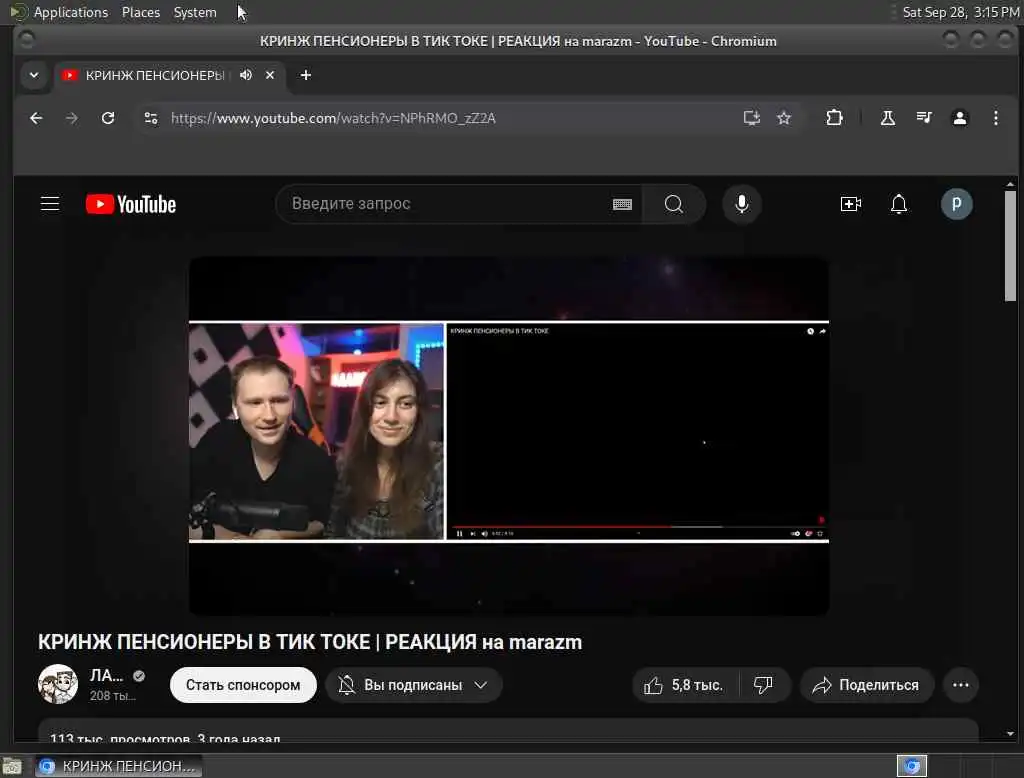Open the YouTube guide hamburger menu

point(50,204)
